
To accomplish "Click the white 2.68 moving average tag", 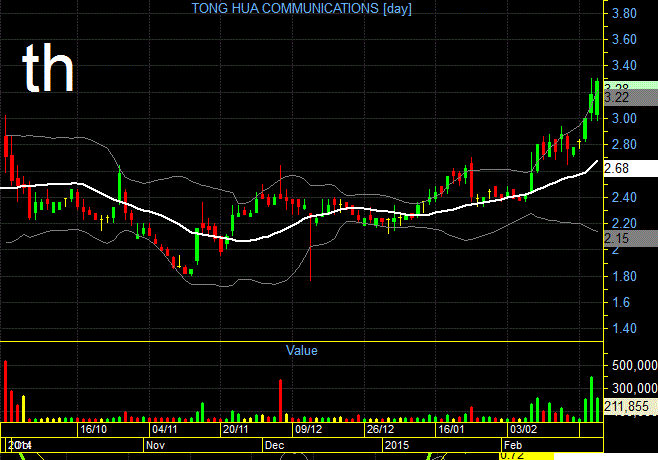I will point(631,168).
